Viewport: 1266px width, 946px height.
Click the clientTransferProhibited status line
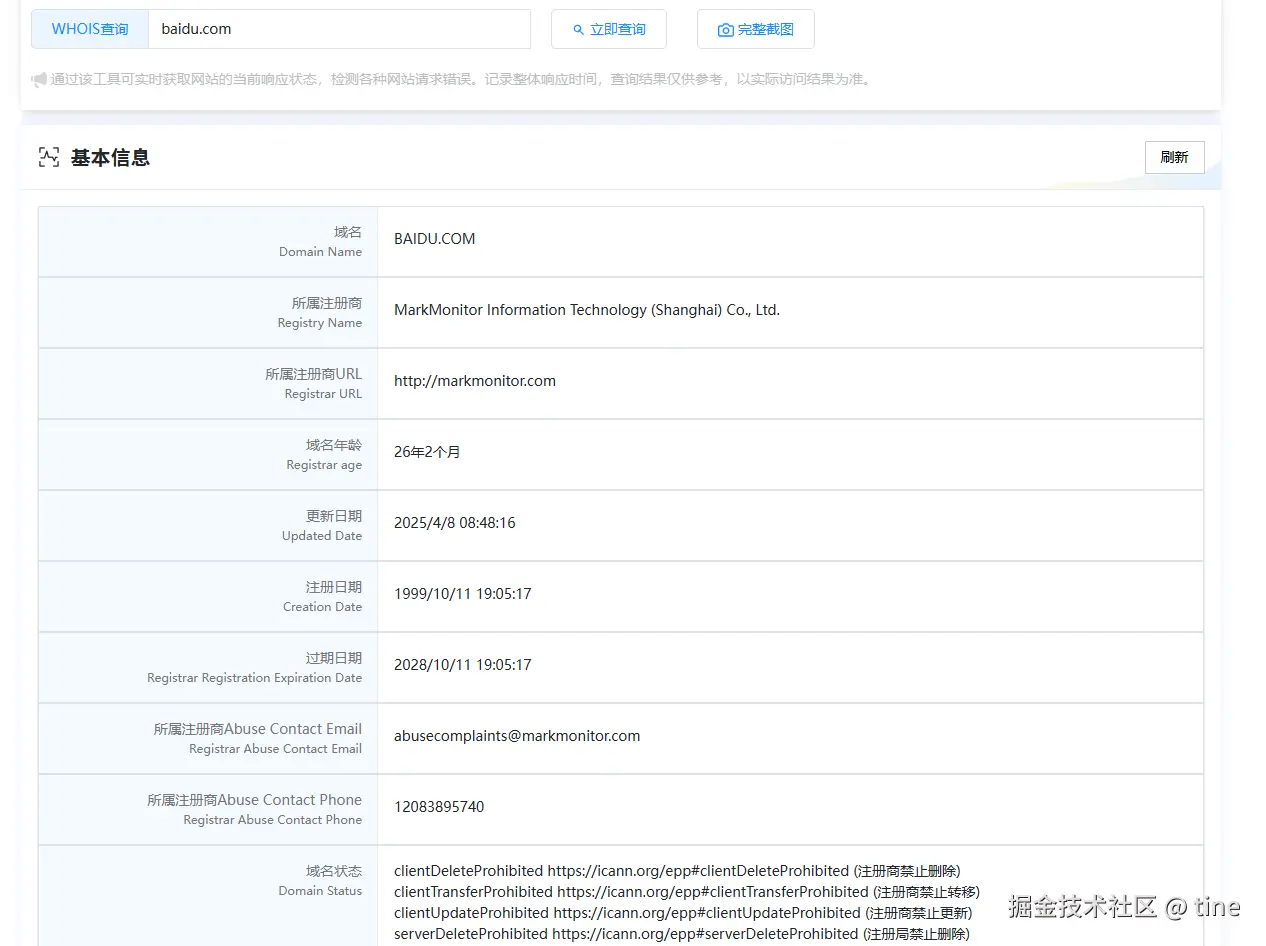687,892
